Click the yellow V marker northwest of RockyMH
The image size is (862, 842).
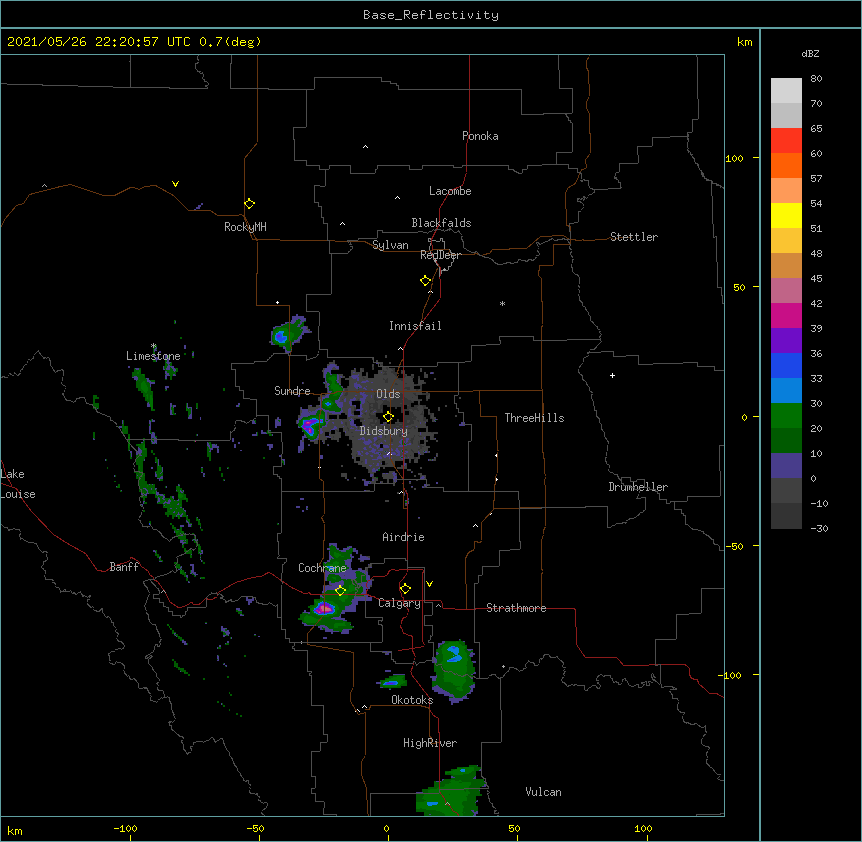[x=175, y=184]
